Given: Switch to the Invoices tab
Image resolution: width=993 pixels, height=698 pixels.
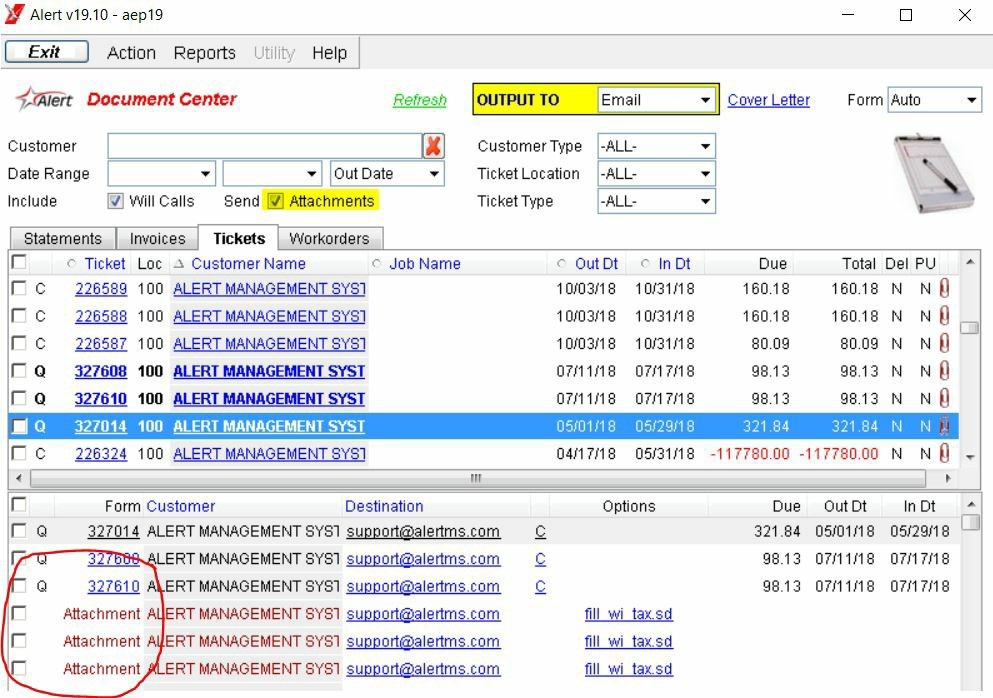Looking at the screenshot, I should coord(158,238).
